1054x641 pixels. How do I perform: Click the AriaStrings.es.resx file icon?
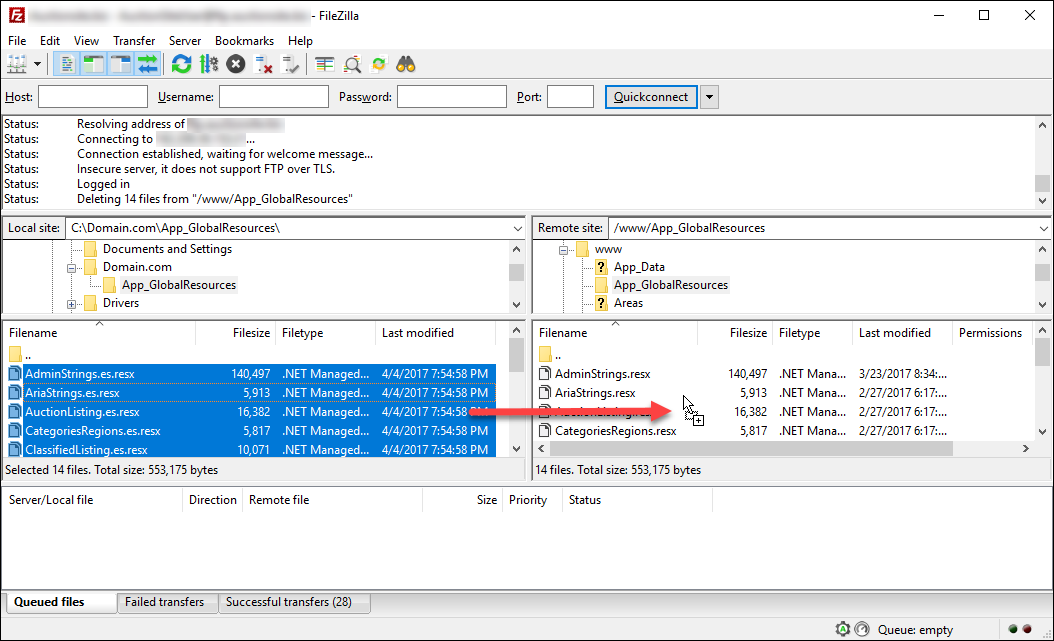point(15,392)
